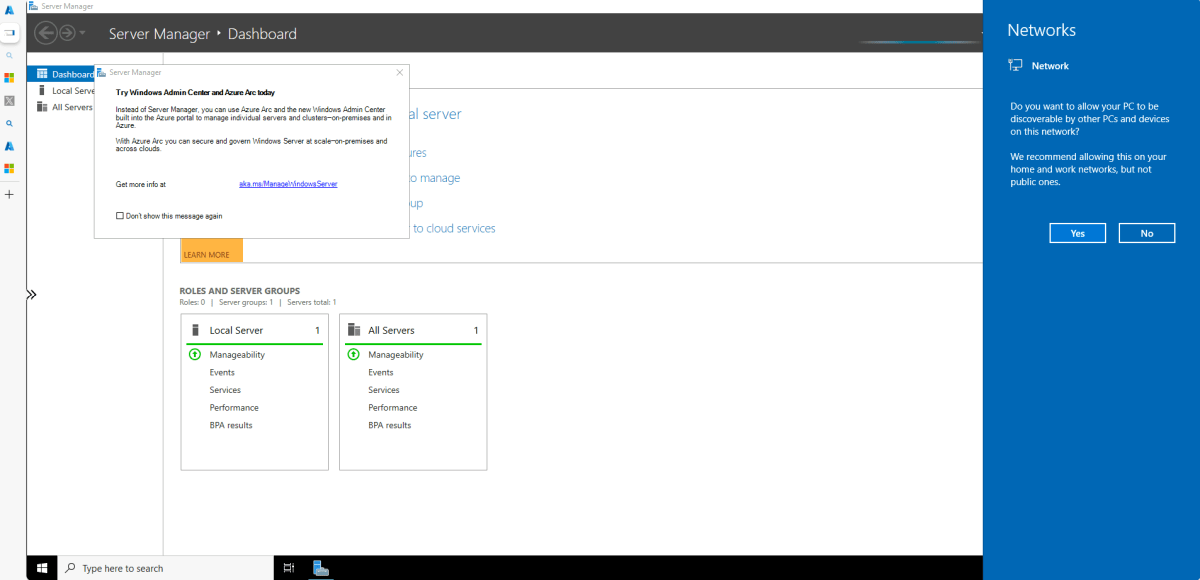This screenshot has width=1200, height=580.
Task: Click No in the Networks panel
Action: click(x=1147, y=233)
